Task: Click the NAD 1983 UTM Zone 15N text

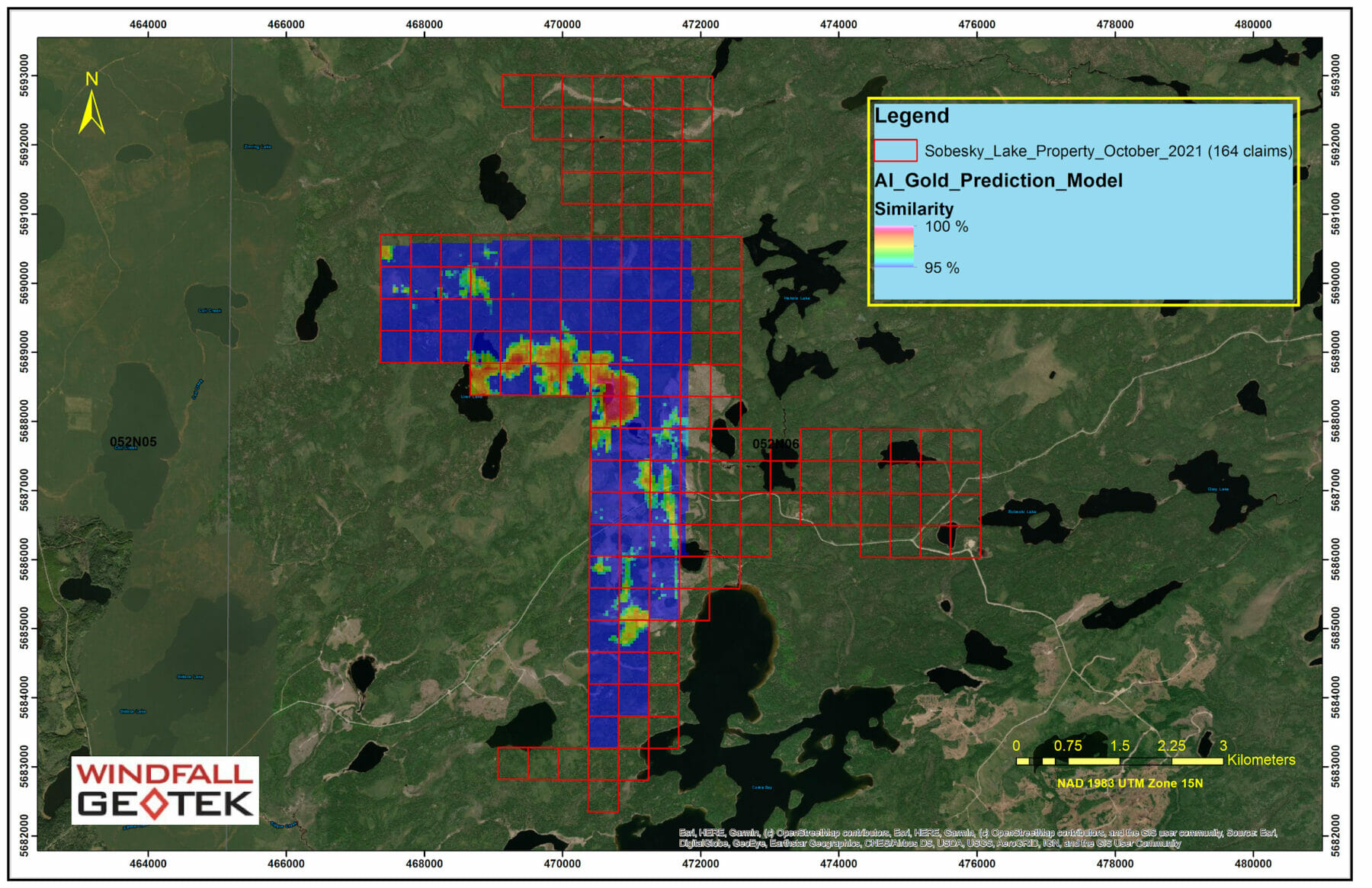Action: click(1129, 783)
